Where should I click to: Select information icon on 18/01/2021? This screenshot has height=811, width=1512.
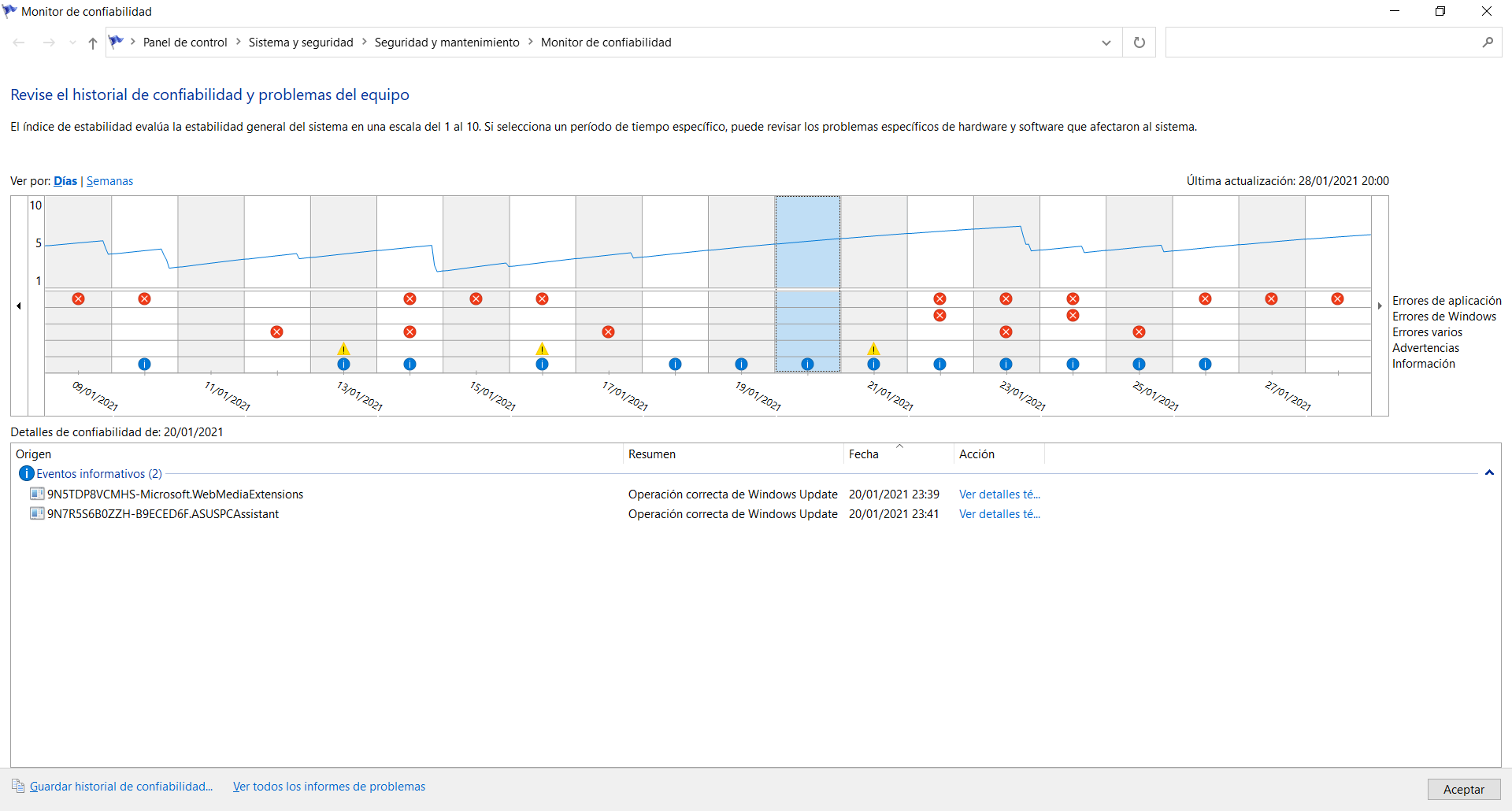click(x=675, y=364)
